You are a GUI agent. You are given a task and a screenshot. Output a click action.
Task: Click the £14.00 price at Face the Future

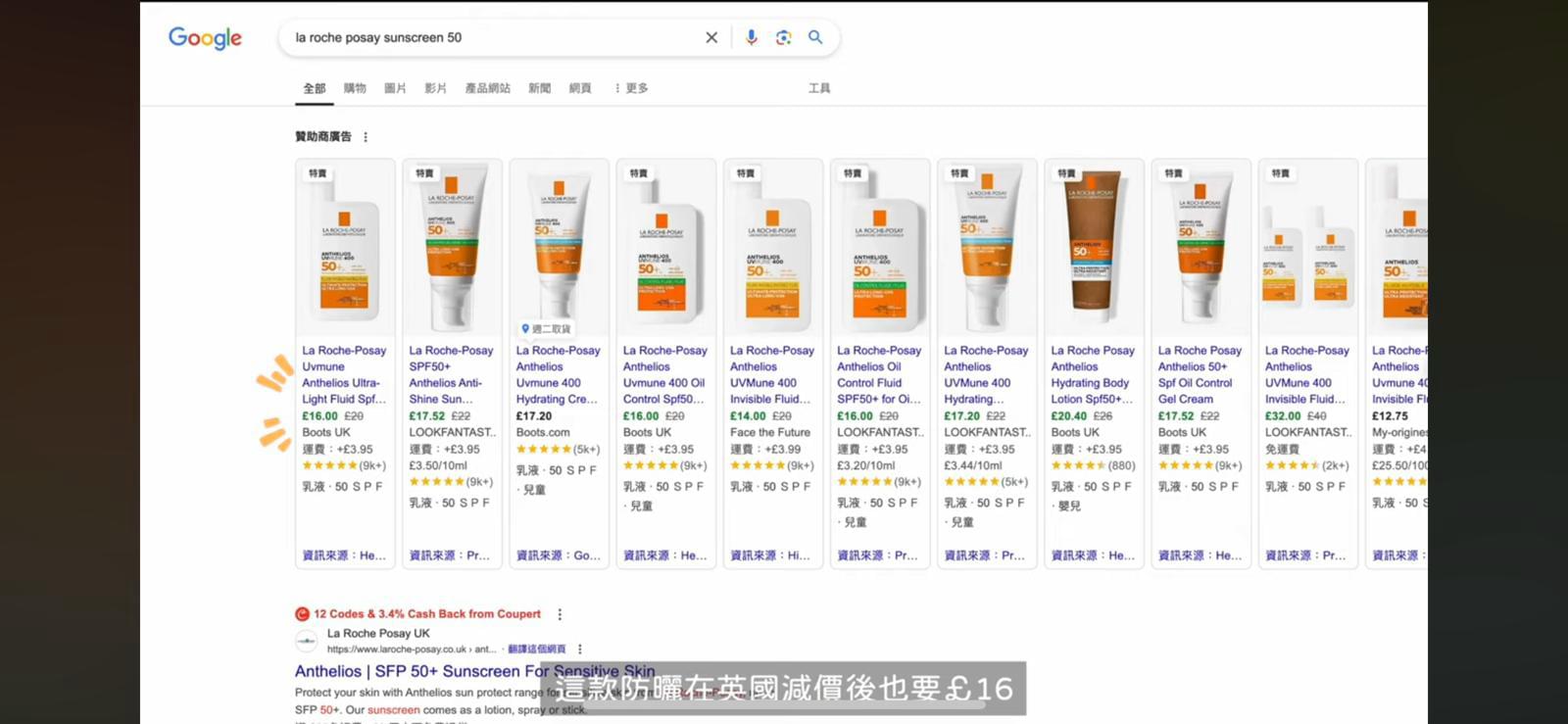click(x=748, y=416)
